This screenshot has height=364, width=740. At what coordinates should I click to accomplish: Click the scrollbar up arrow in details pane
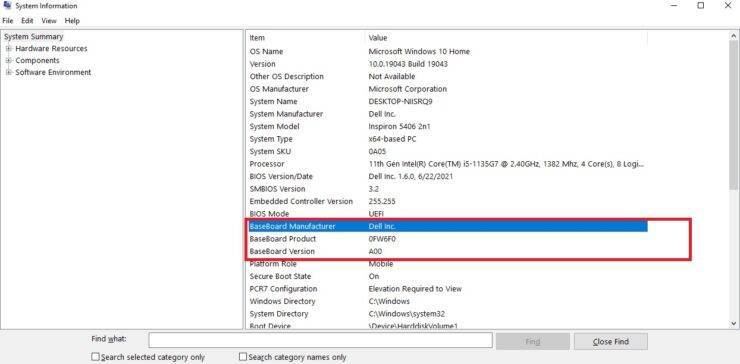point(734,36)
